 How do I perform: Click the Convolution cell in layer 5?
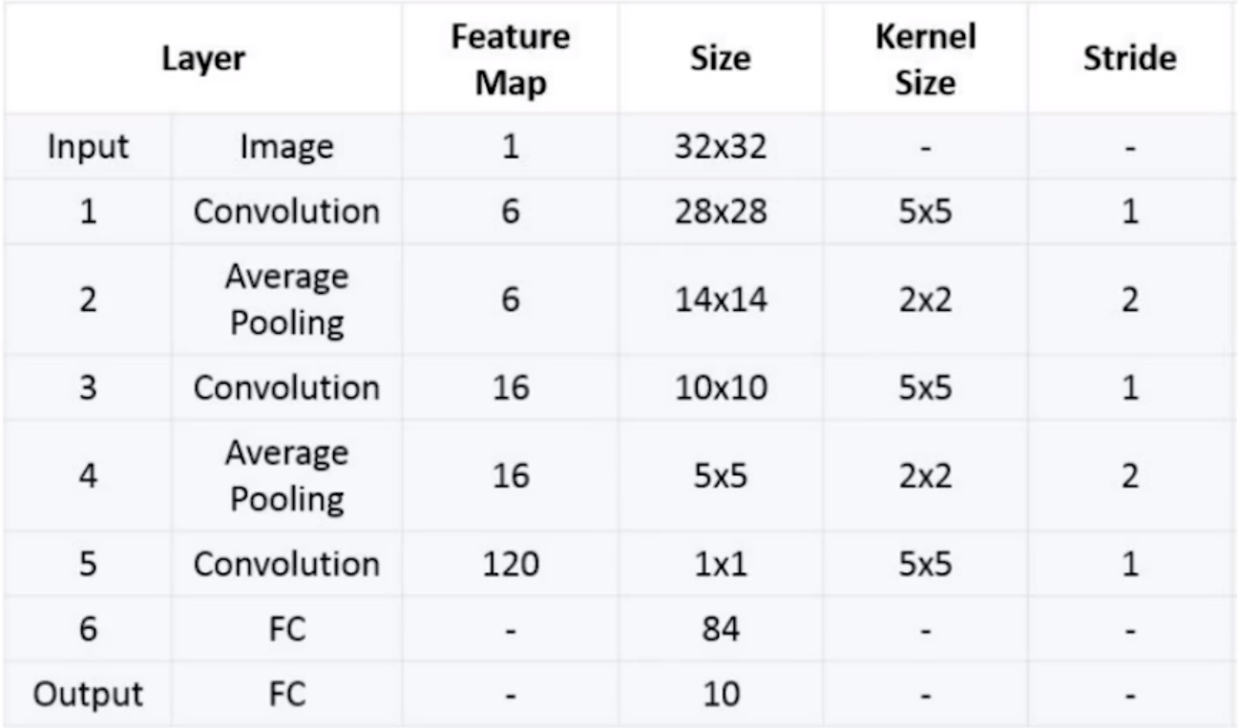pyautogui.click(x=287, y=564)
